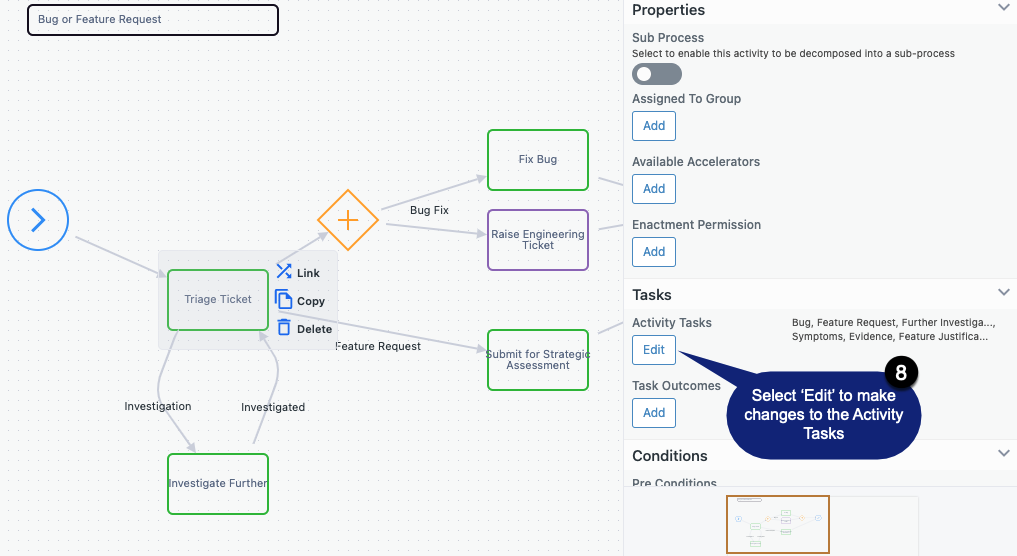
Task: Choose Delete from the activity context menu
Action: pos(314,329)
